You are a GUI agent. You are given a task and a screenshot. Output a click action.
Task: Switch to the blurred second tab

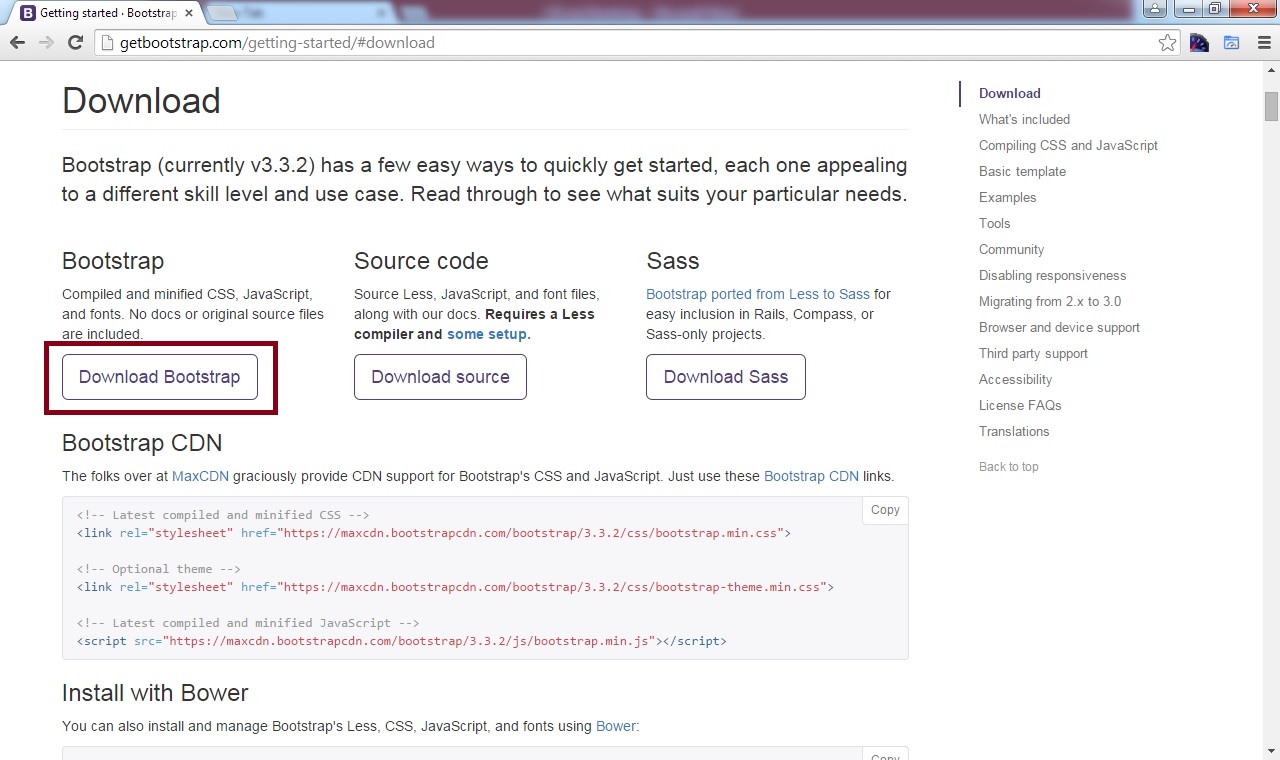tap(300, 14)
